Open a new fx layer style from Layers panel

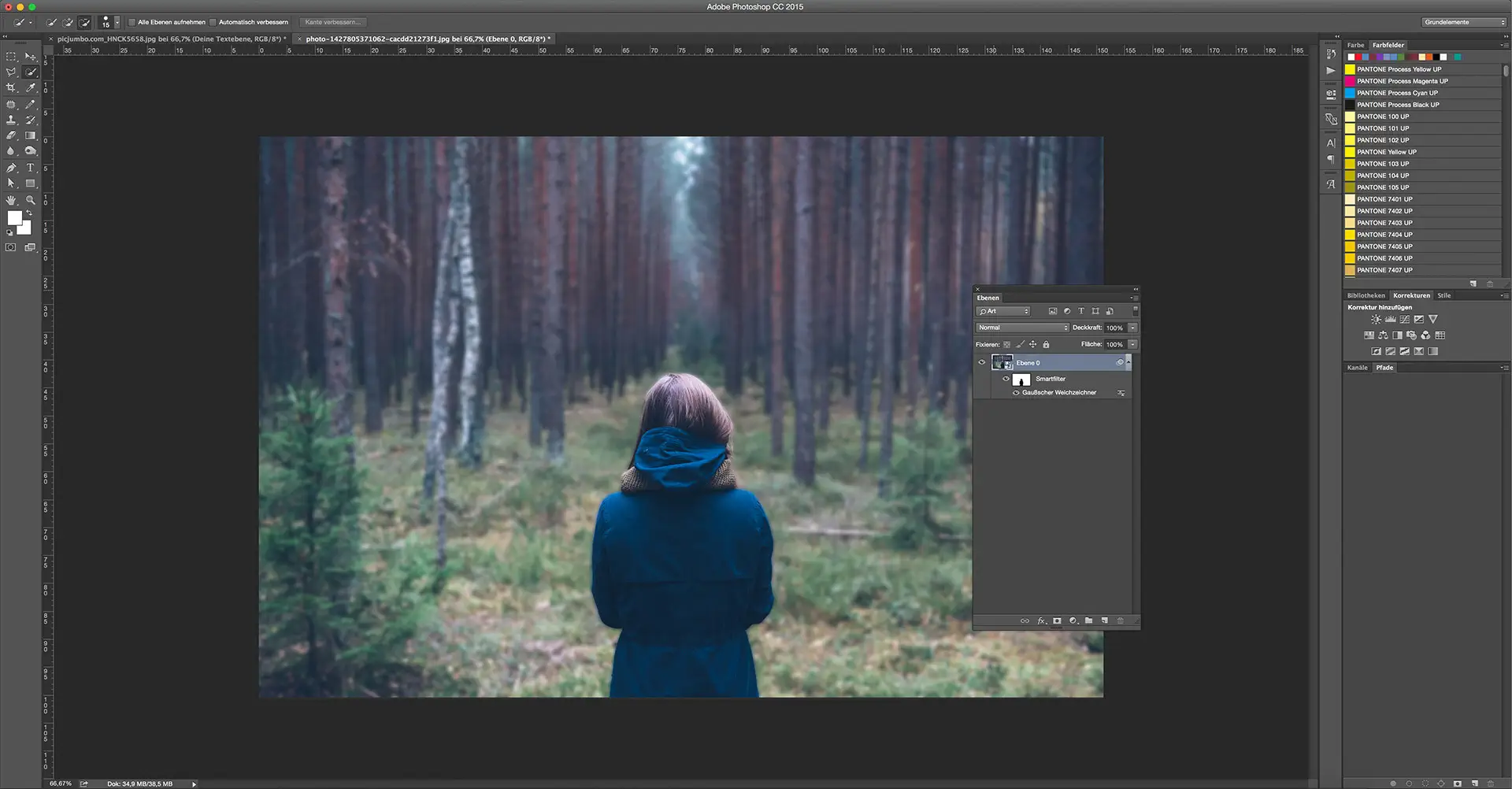click(x=1041, y=620)
